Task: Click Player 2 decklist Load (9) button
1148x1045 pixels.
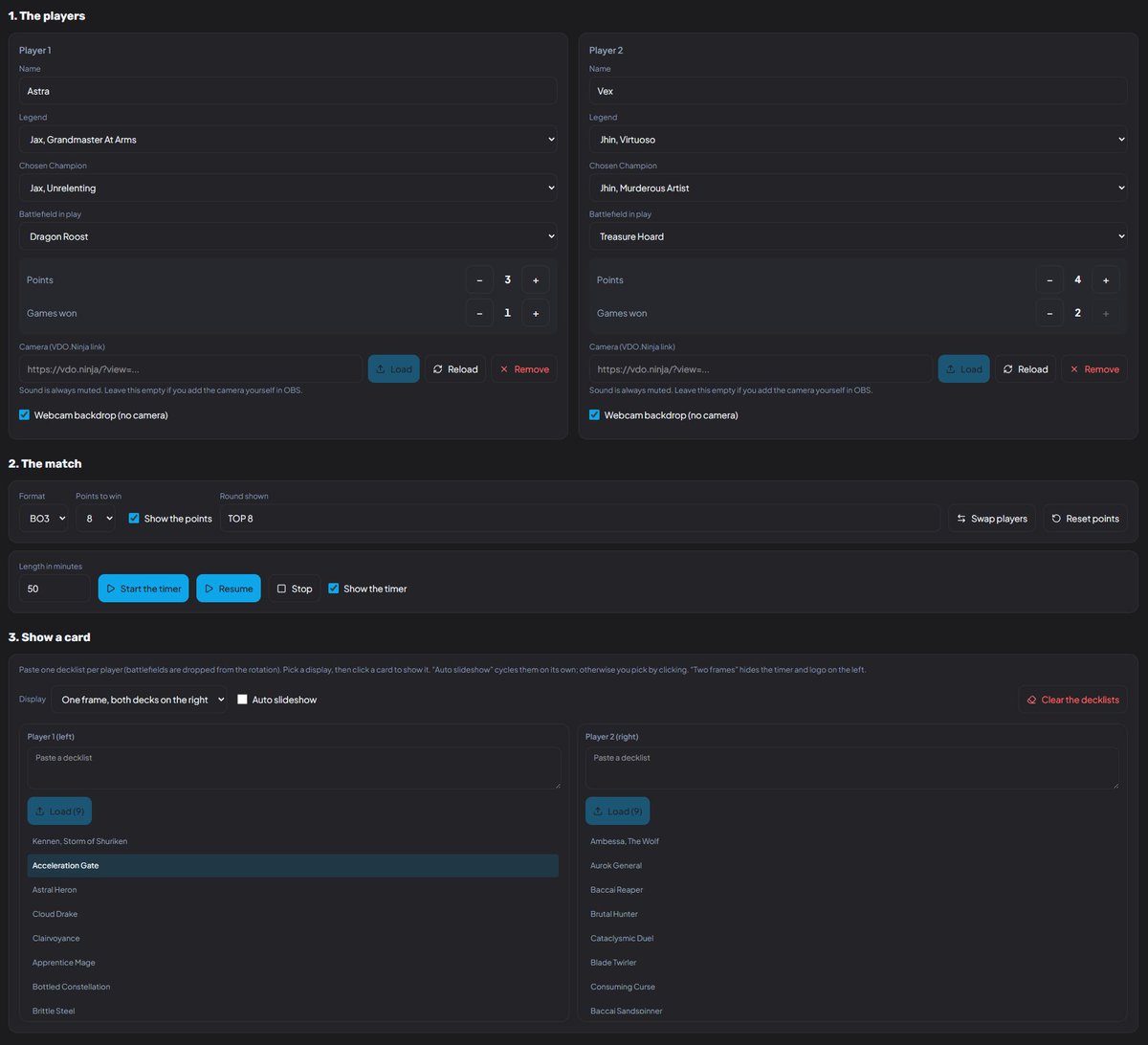Action: (x=617, y=812)
